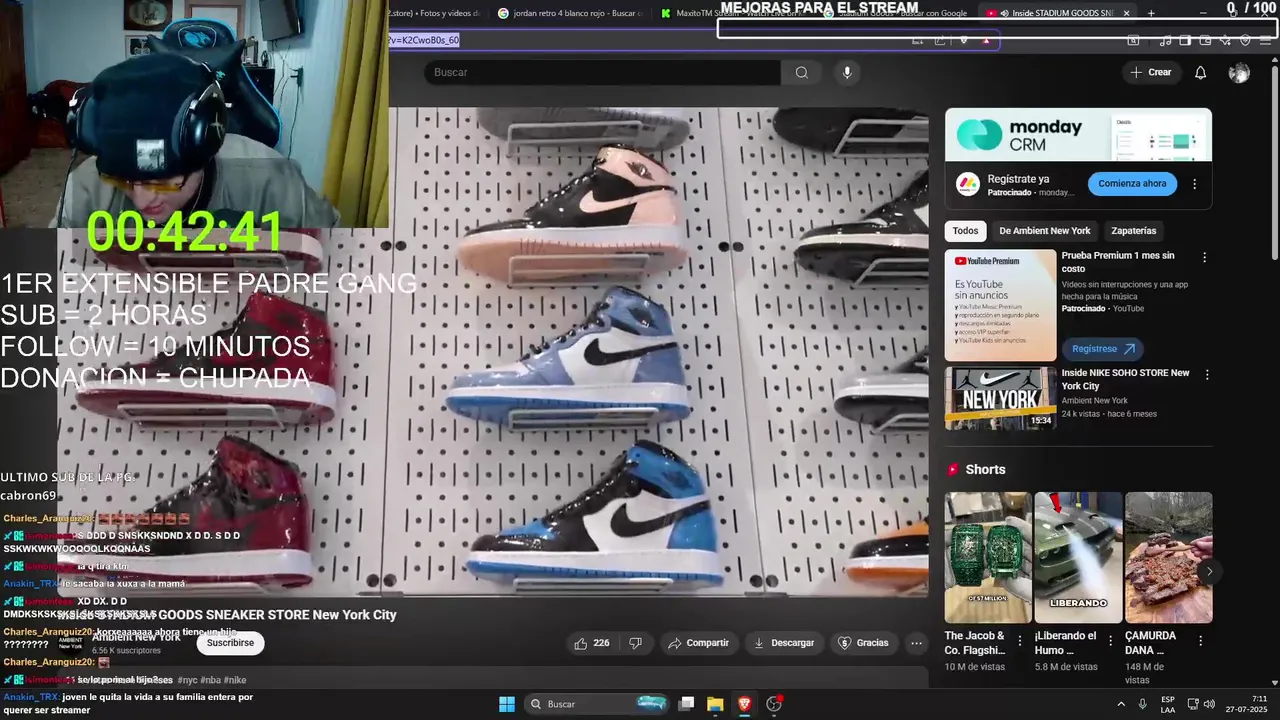
Task: Click the Compartir button
Action: 698,643
